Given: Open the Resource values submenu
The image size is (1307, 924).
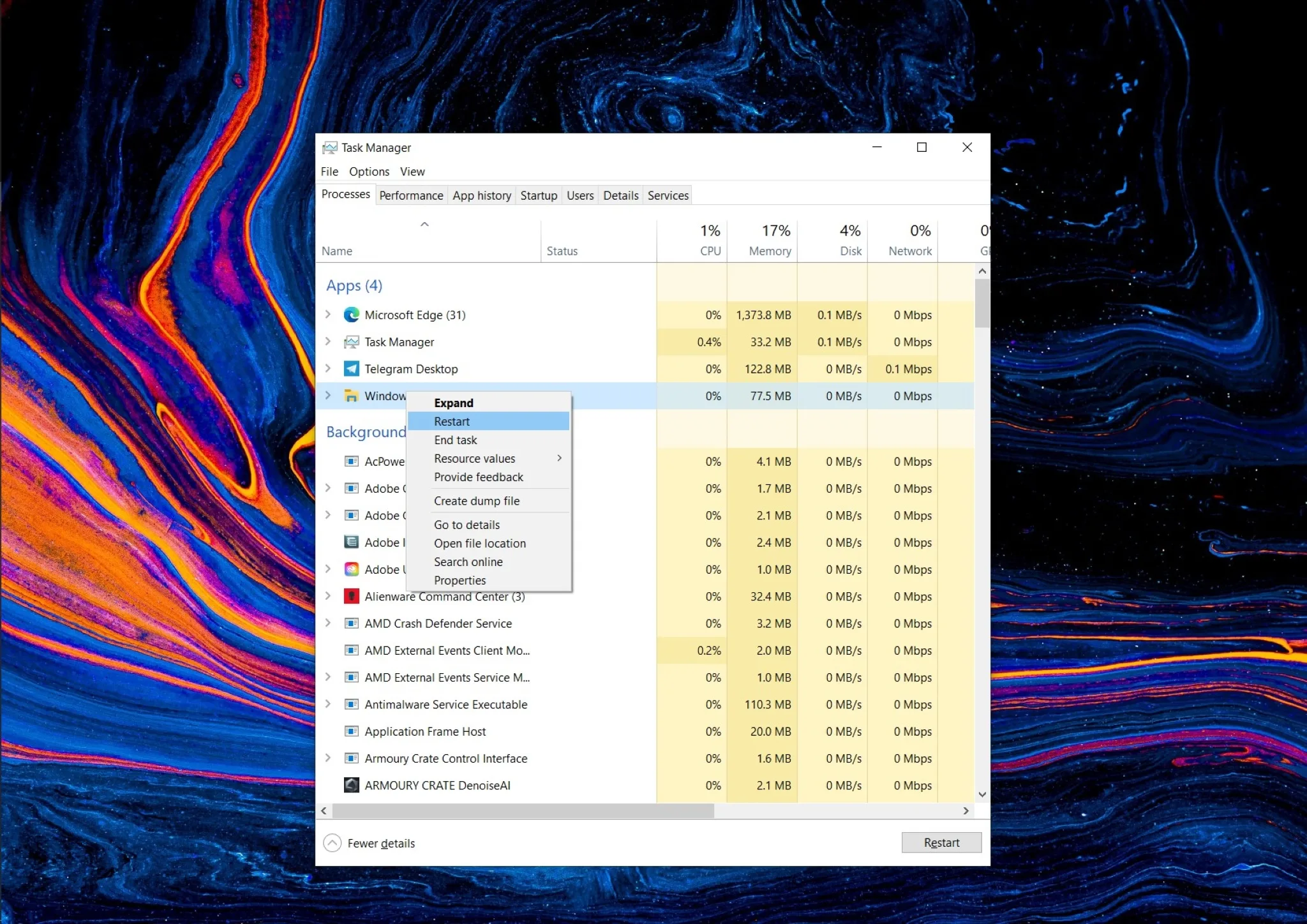Looking at the screenshot, I should click(474, 458).
